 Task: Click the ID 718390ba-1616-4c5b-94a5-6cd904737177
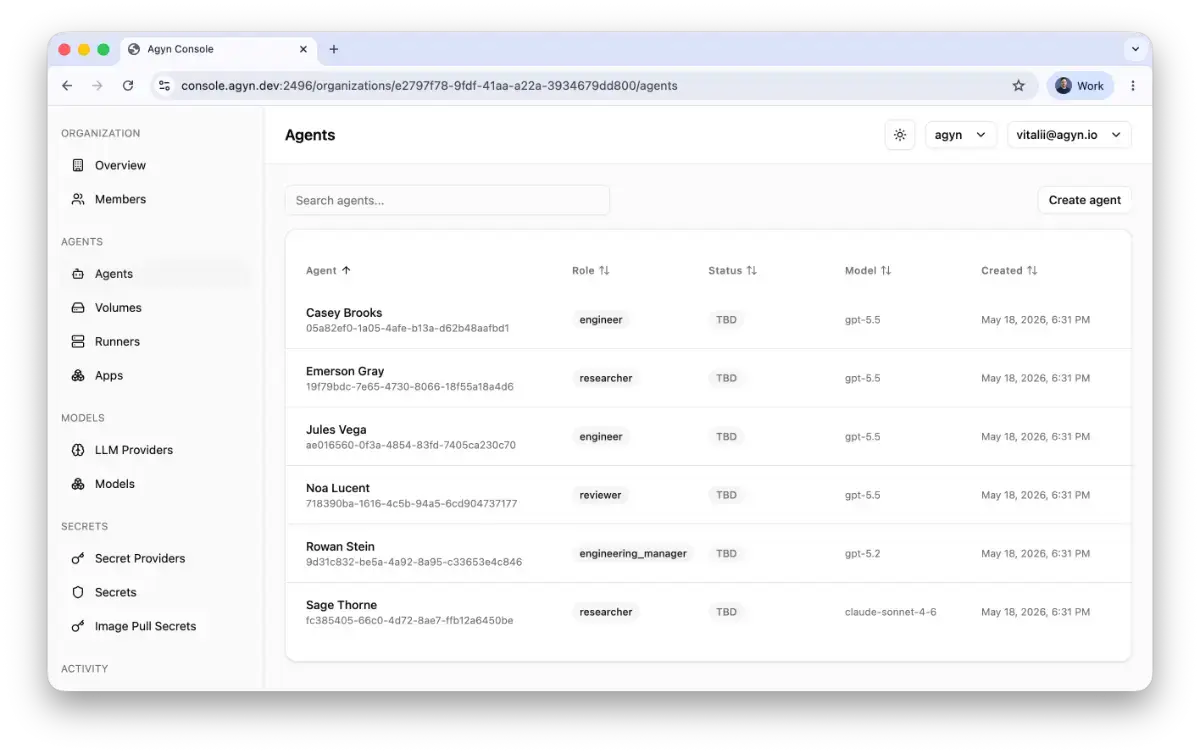click(411, 504)
